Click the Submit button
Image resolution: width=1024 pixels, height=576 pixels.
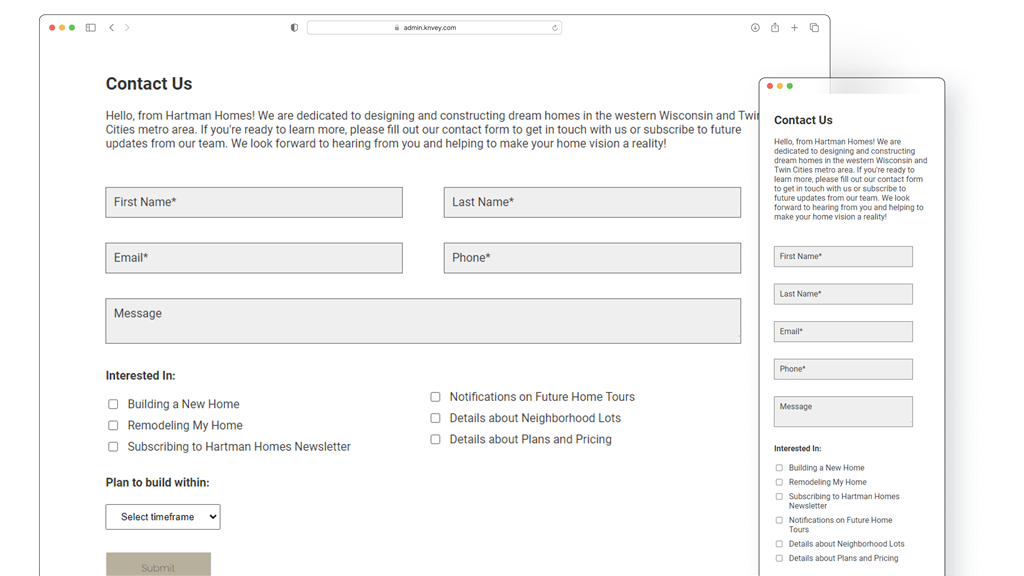click(158, 565)
